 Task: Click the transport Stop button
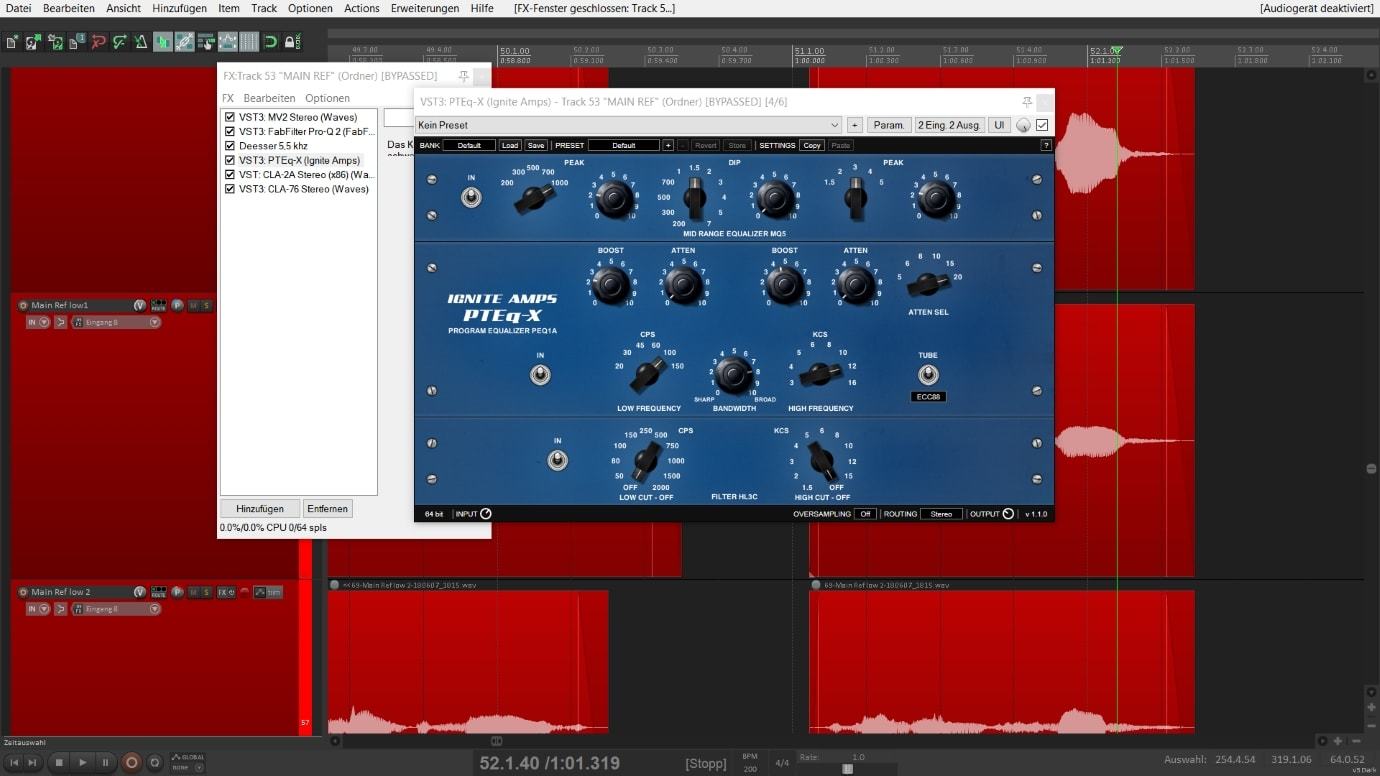coord(59,762)
